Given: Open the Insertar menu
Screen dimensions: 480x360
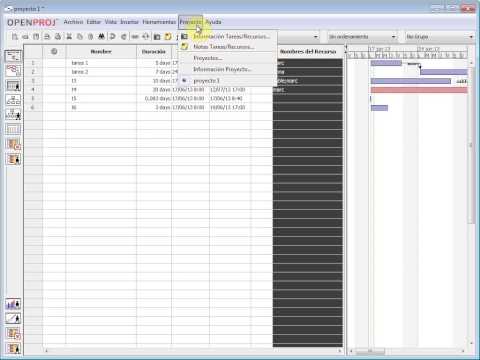Looking at the screenshot, I should pos(129,22).
